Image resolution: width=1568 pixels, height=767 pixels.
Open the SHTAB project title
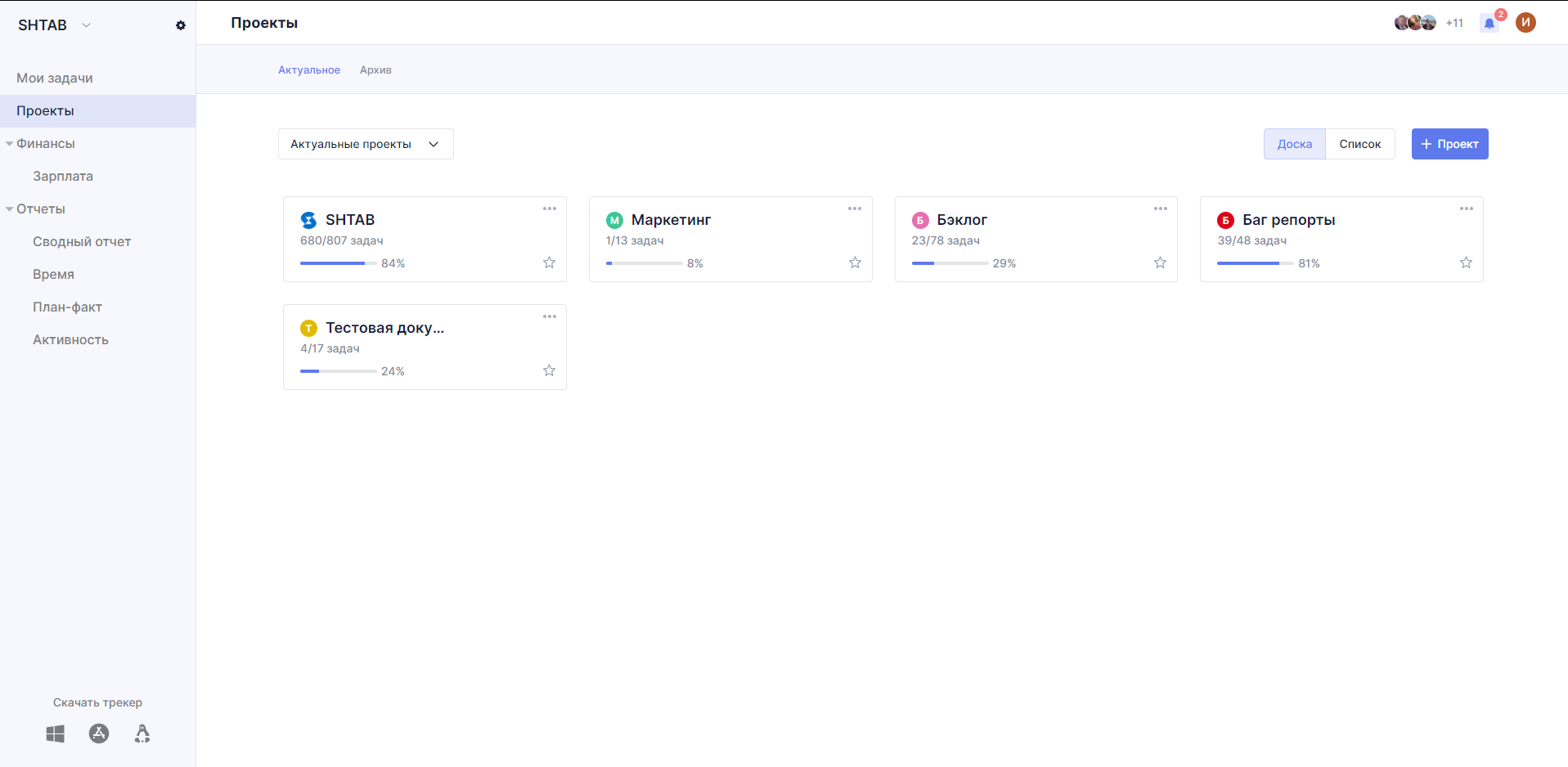click(x=350, y=220)
